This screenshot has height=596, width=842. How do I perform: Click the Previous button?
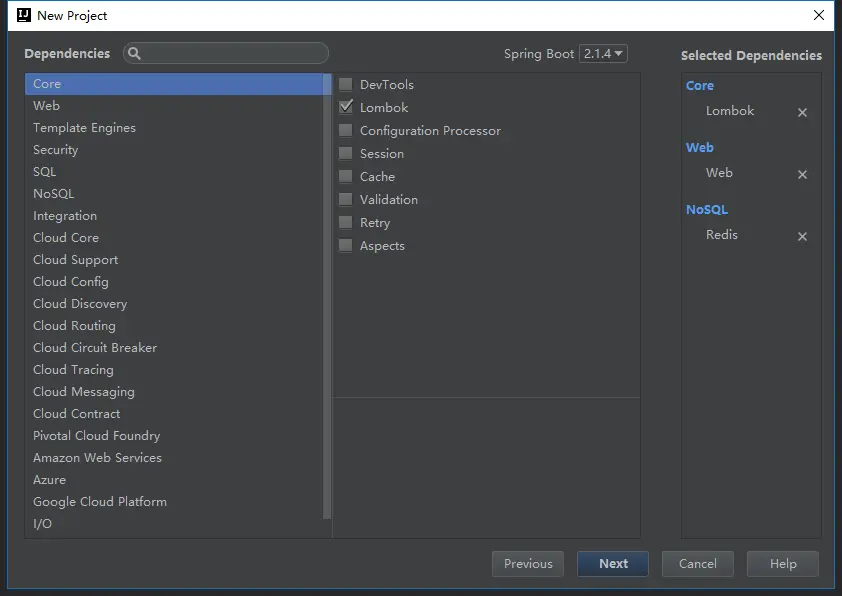click(528, 564)
